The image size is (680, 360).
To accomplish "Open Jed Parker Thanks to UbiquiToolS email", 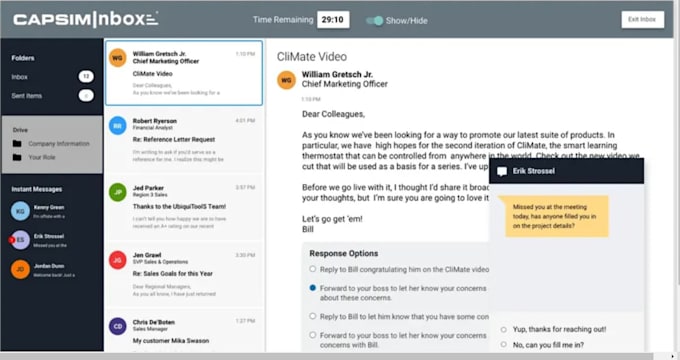I will pyautogui.click(x=184, y=207).
